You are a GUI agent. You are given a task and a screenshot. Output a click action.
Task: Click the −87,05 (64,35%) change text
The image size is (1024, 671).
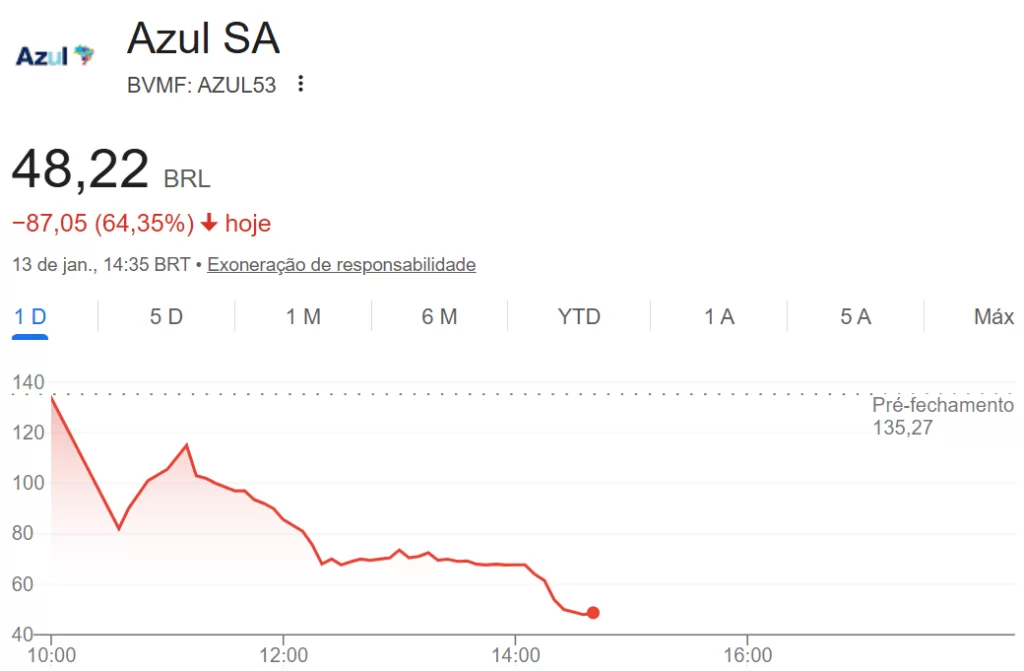[x=102, y=223]
